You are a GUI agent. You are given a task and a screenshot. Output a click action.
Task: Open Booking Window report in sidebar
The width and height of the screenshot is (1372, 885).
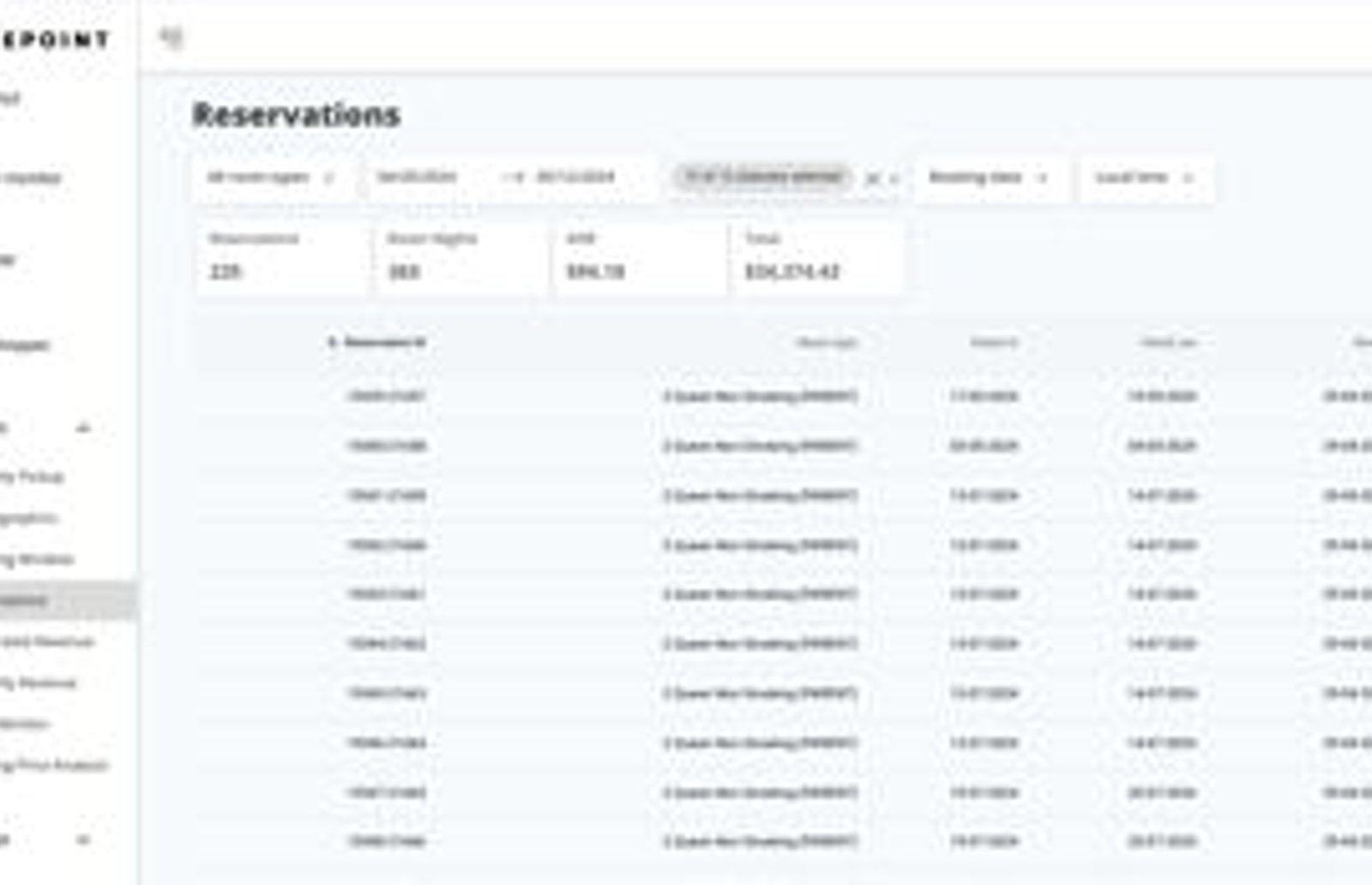[38, 559]
